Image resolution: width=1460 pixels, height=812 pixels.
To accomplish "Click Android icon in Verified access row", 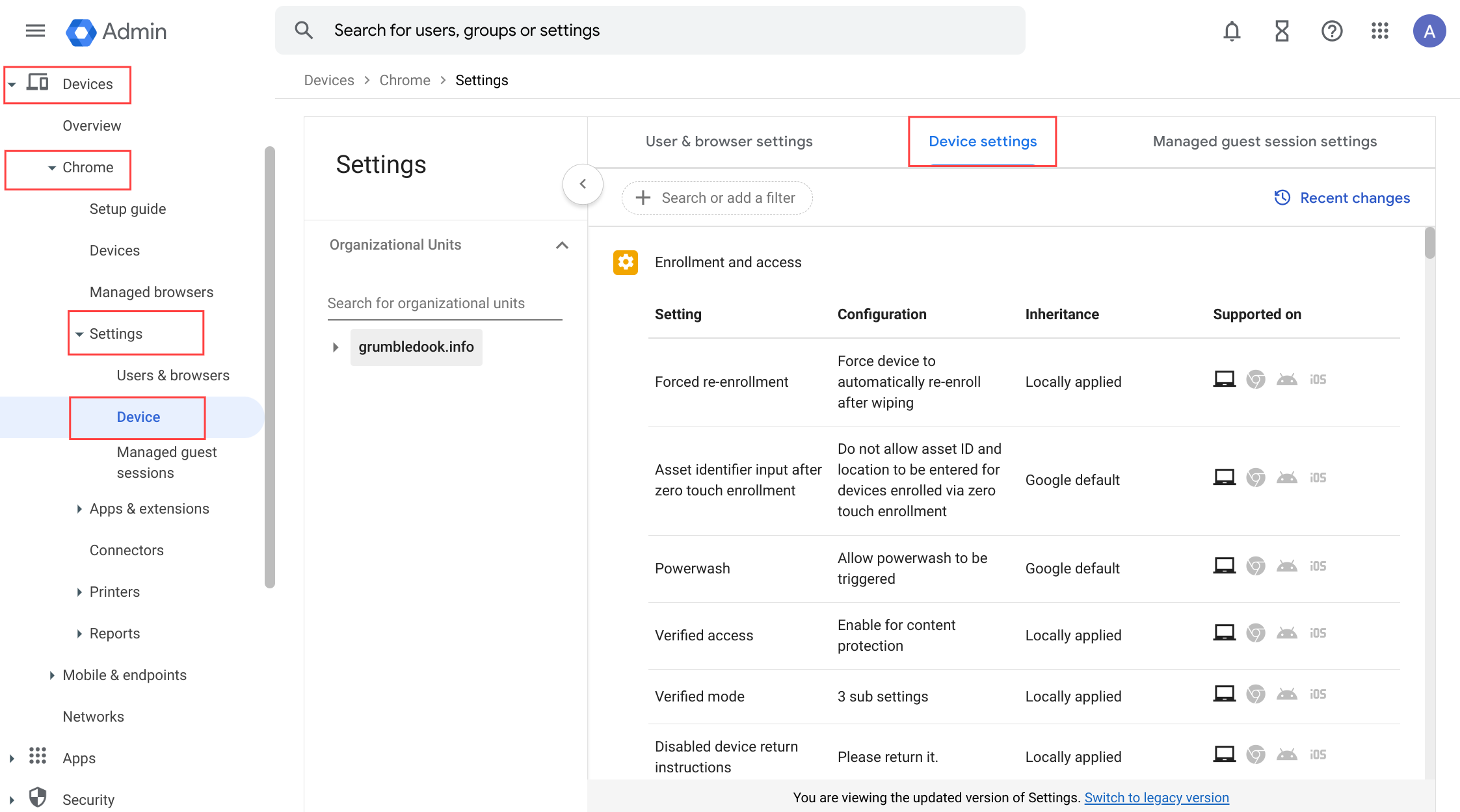I will click(1287, 633).
